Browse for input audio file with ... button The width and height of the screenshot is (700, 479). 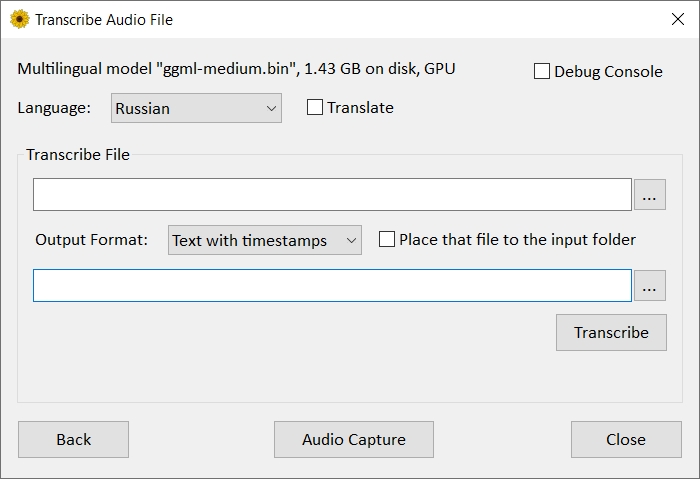(x=650, y=195)
